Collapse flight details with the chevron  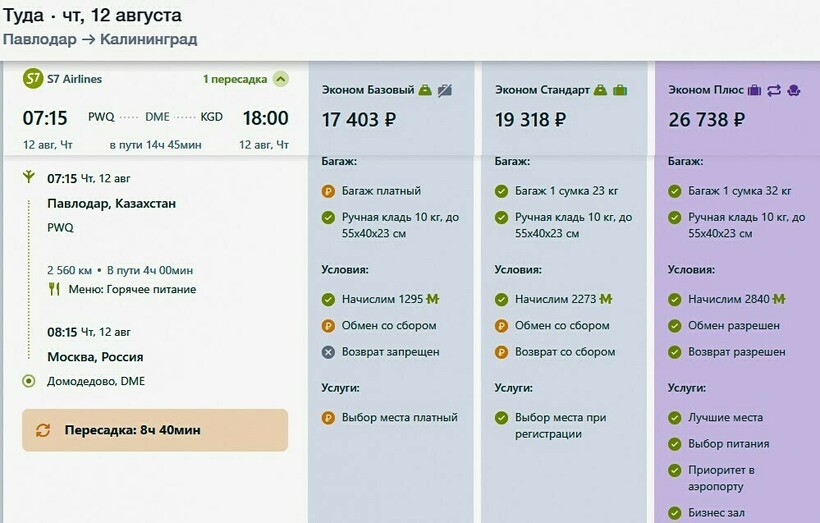pyautogui.click(x=280, y=79)
